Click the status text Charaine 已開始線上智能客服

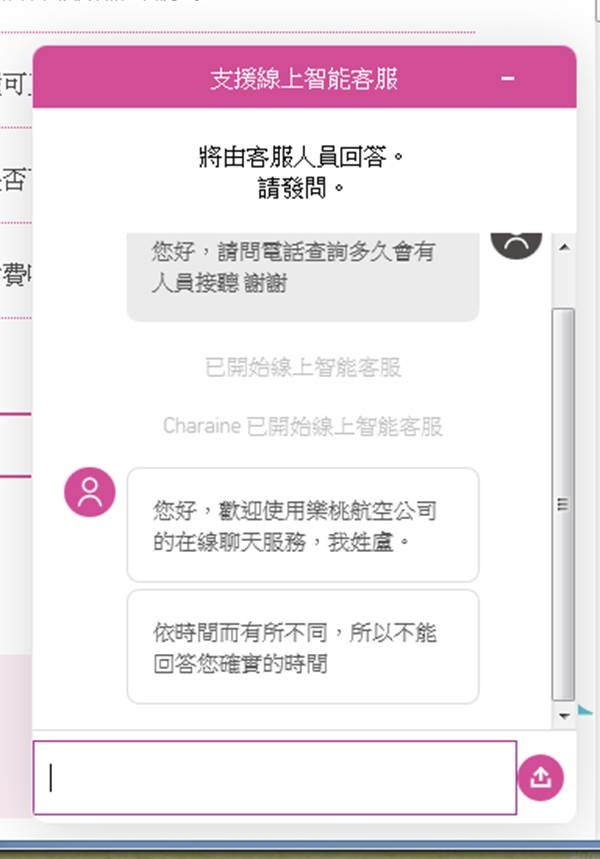303,426
